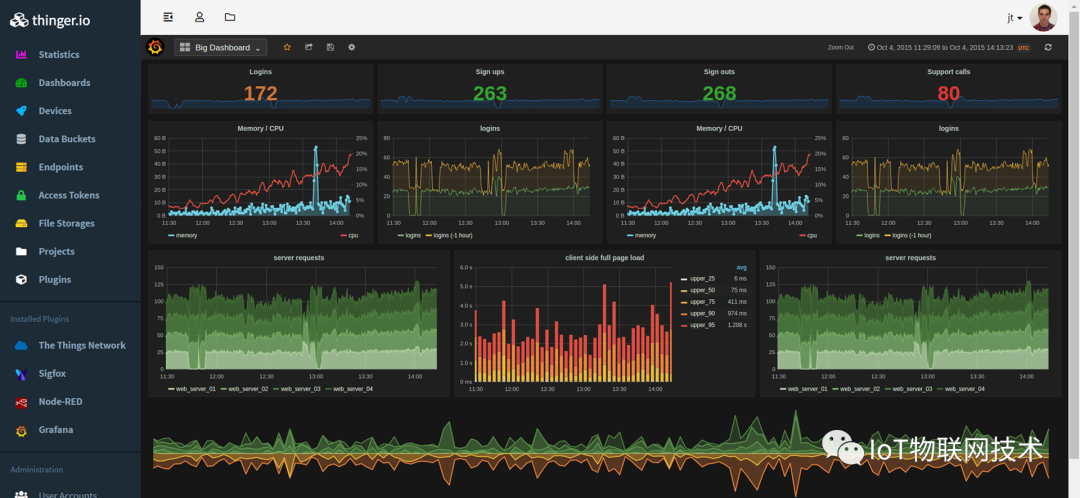This screenshot has height=498, width=1080.
Task: Click the Zoom Out button
Action: coord(840,48)
